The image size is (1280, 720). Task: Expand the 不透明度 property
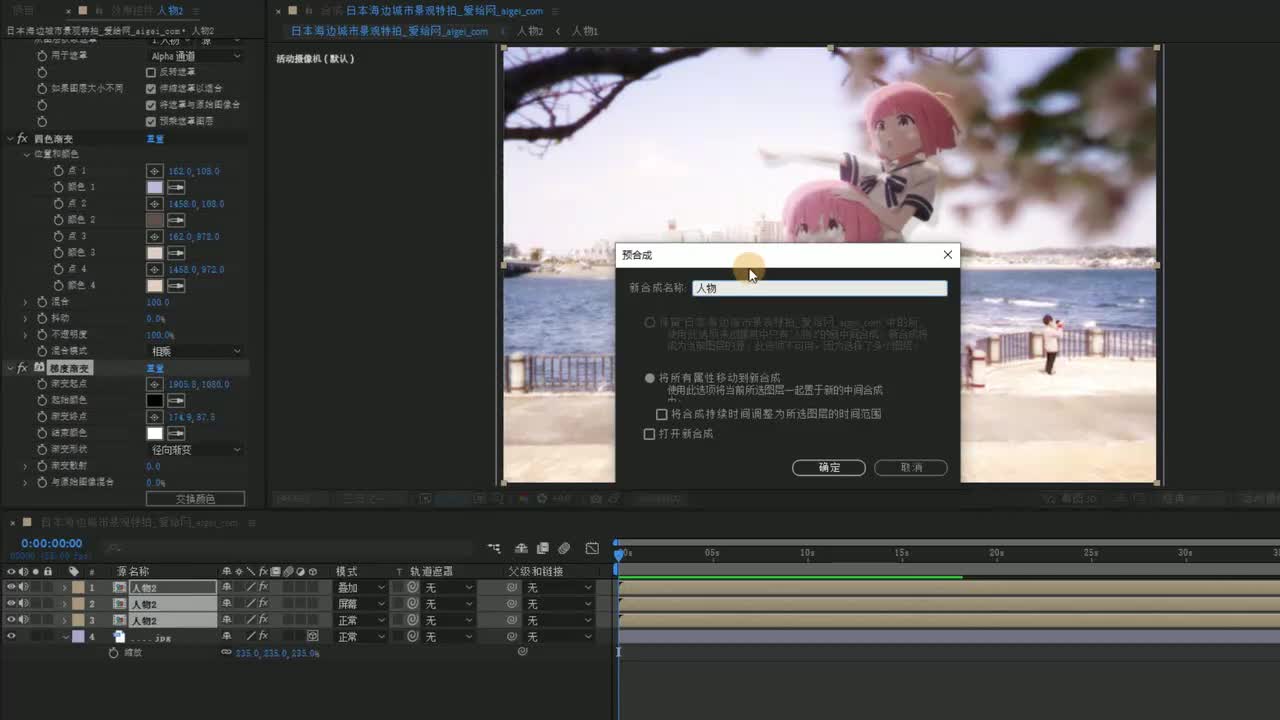[x=26, y=335]
